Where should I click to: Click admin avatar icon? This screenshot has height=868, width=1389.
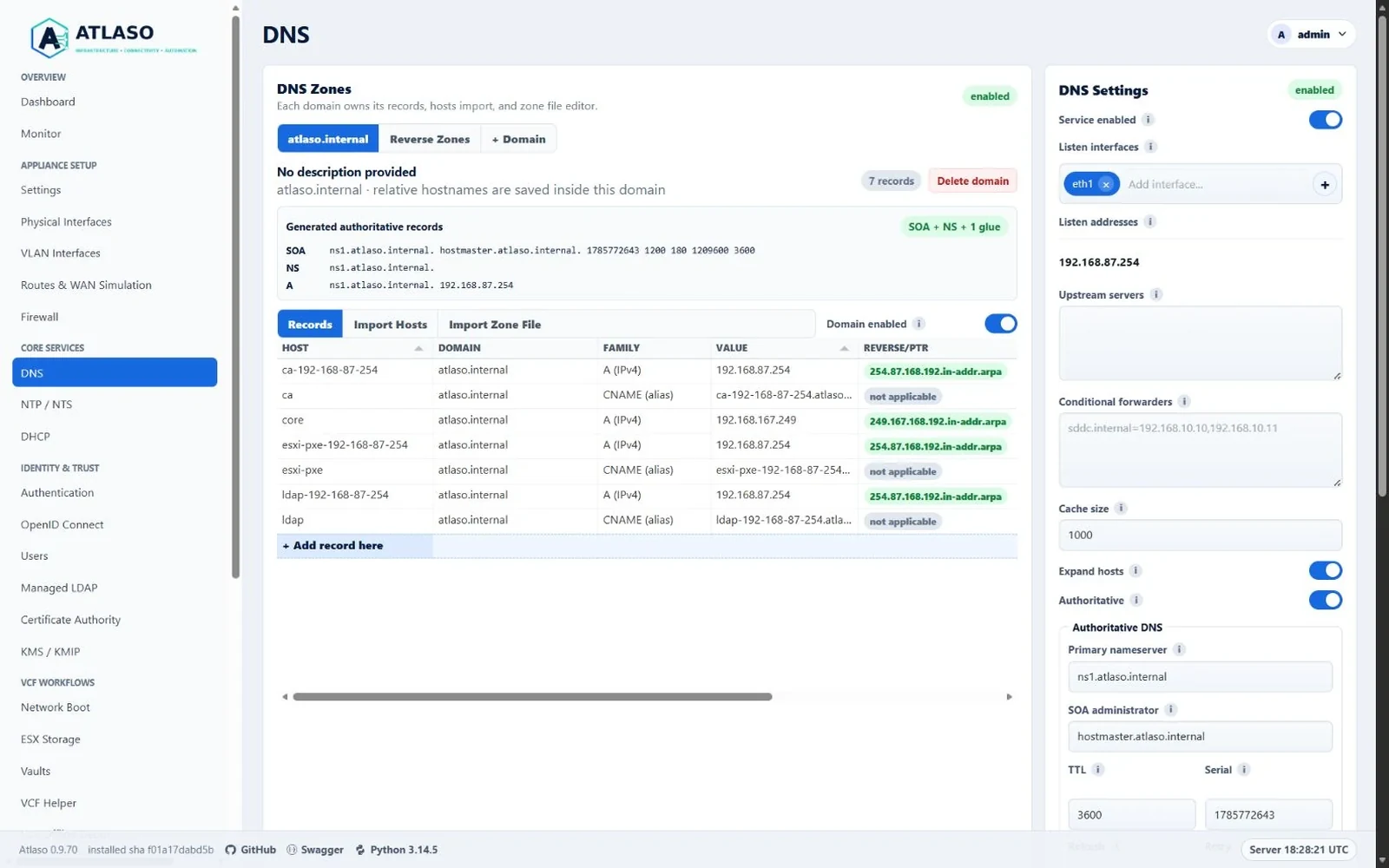[1281, 35]
